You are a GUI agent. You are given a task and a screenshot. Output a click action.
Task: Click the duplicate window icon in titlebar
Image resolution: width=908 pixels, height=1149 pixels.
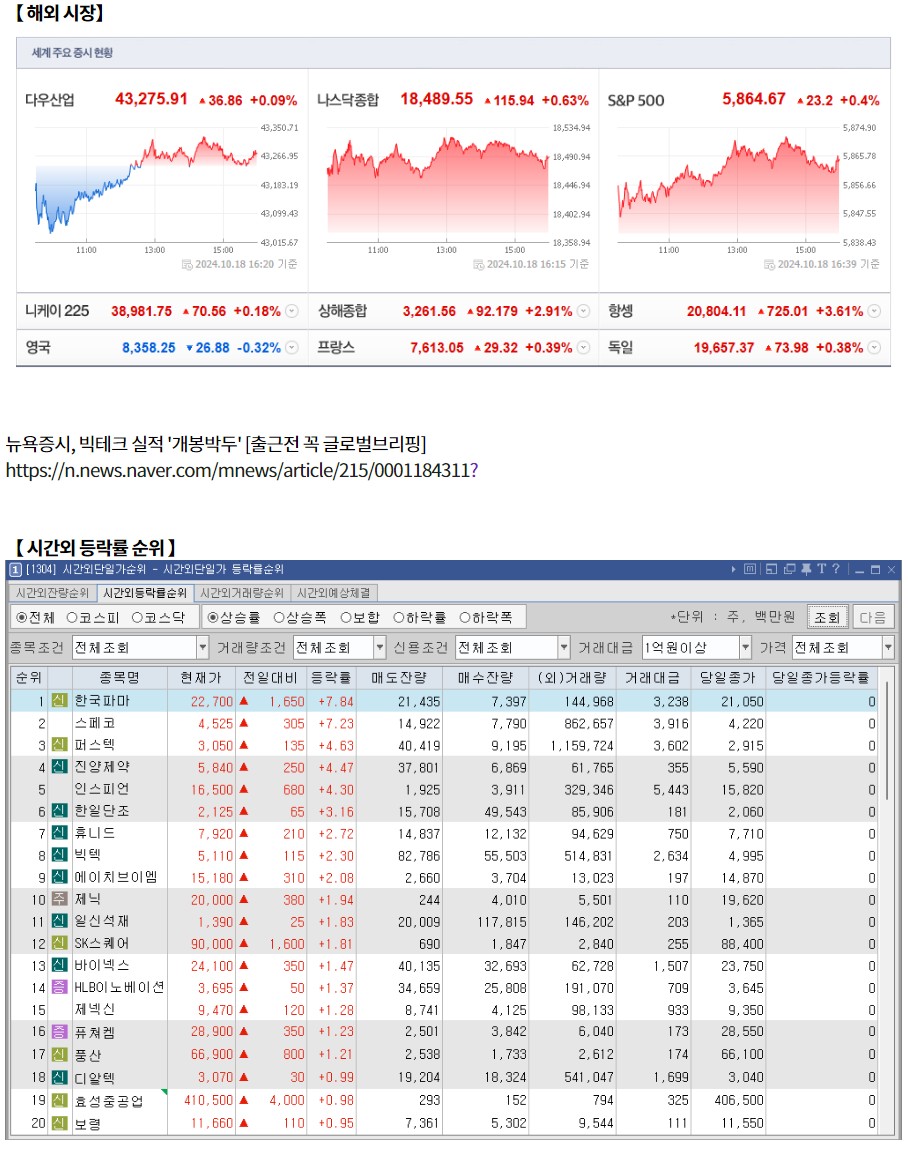(789, 568)
